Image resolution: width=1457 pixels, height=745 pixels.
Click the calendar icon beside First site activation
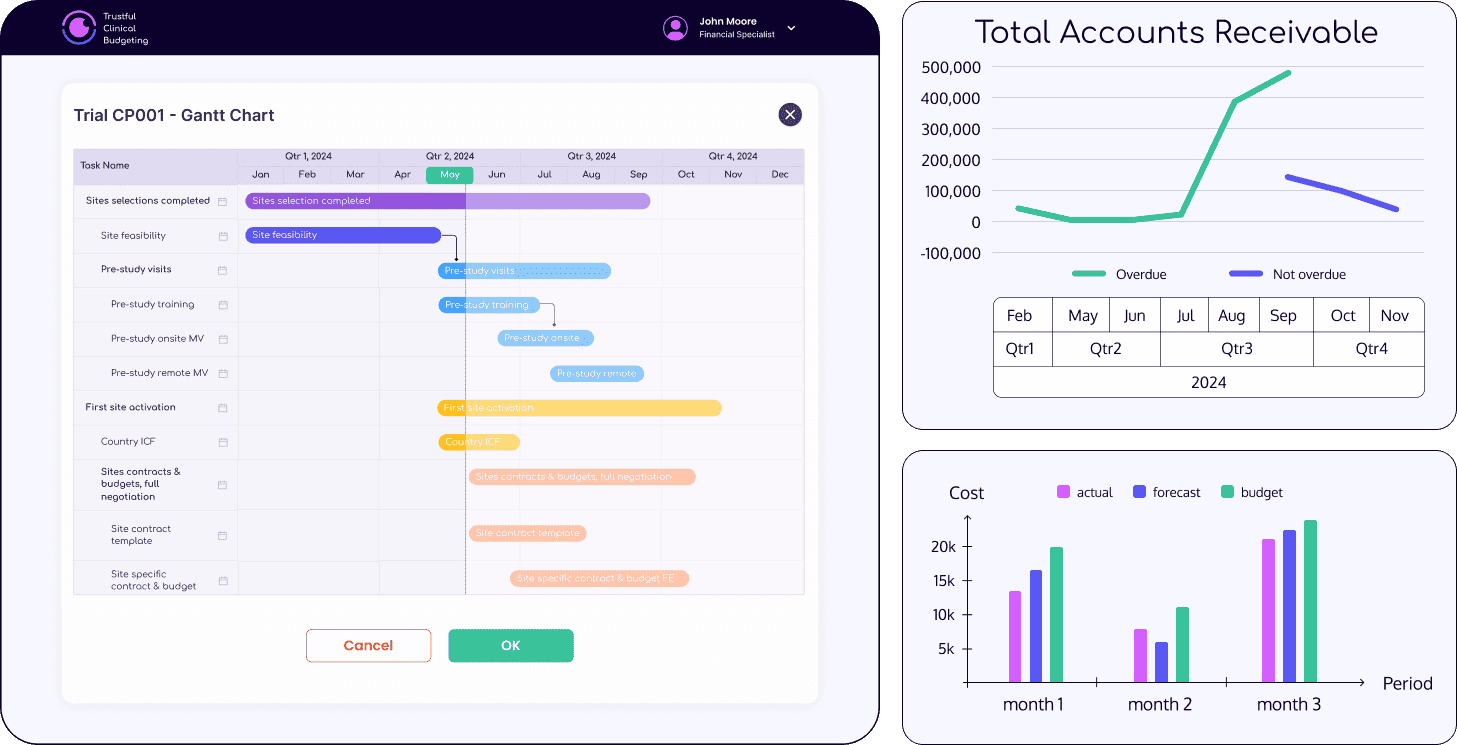point(225,407)
